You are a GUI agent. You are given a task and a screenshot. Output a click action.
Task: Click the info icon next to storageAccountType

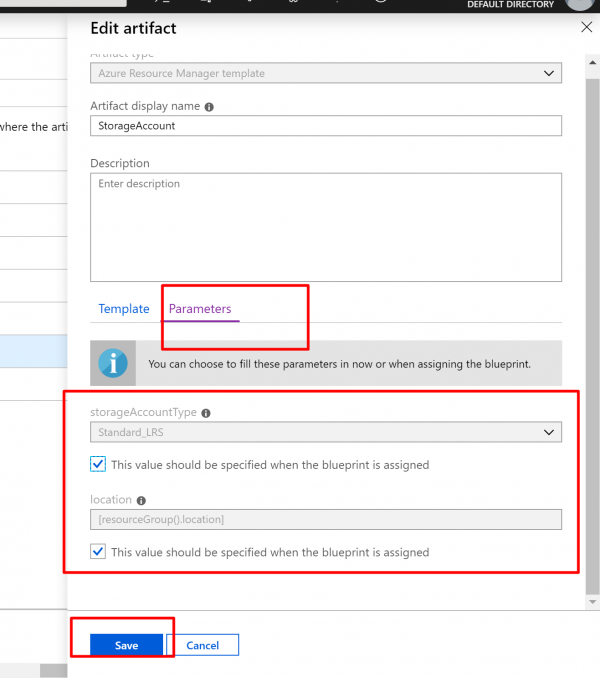click(206, 412)
